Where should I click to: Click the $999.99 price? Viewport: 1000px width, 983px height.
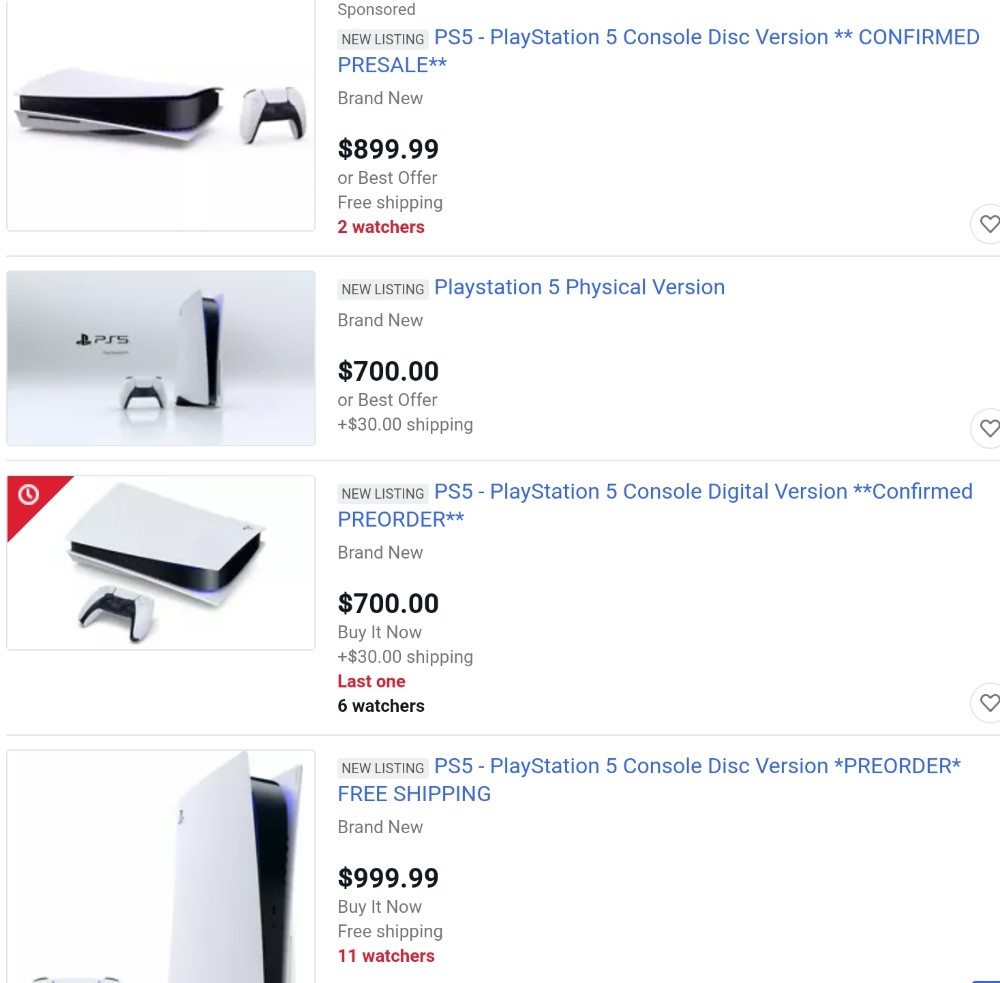click(x=388, y=878)
